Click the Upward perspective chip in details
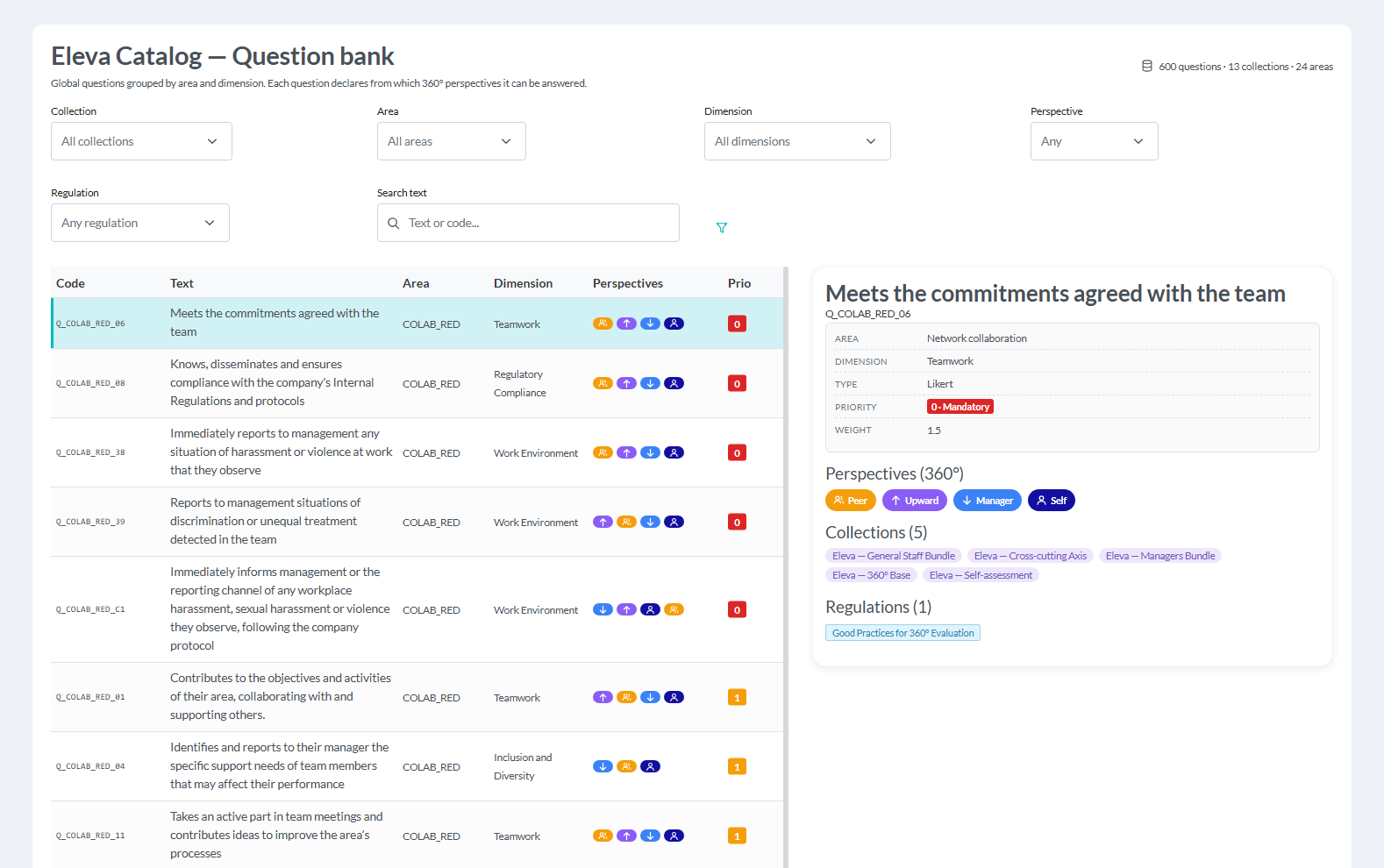1384x868 pixels. (915, 501)
